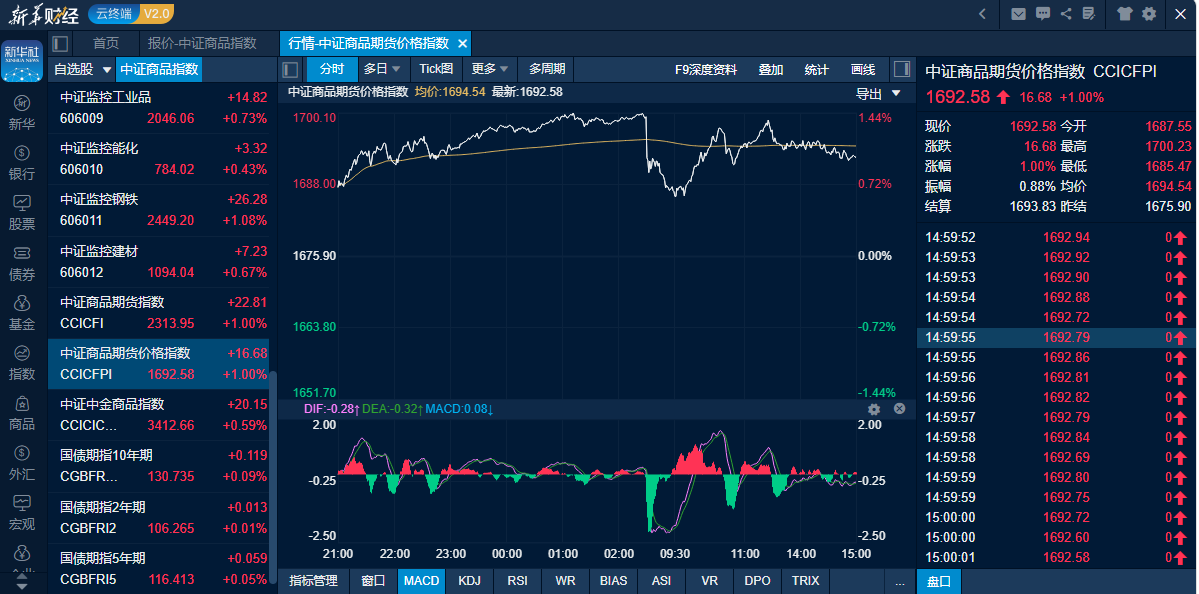Click the 画线 draw line button
Screen dimensions: 1199x594
863,70
